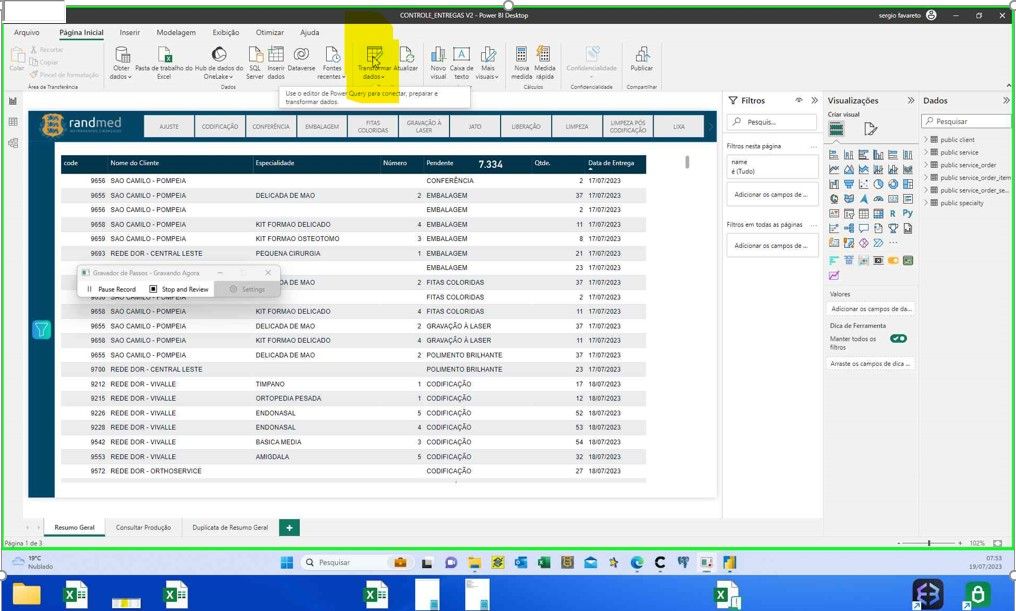Viewport: 1016px width, 611px height.
Task: Expand the public service_order table
Action: tap(927, 165)
